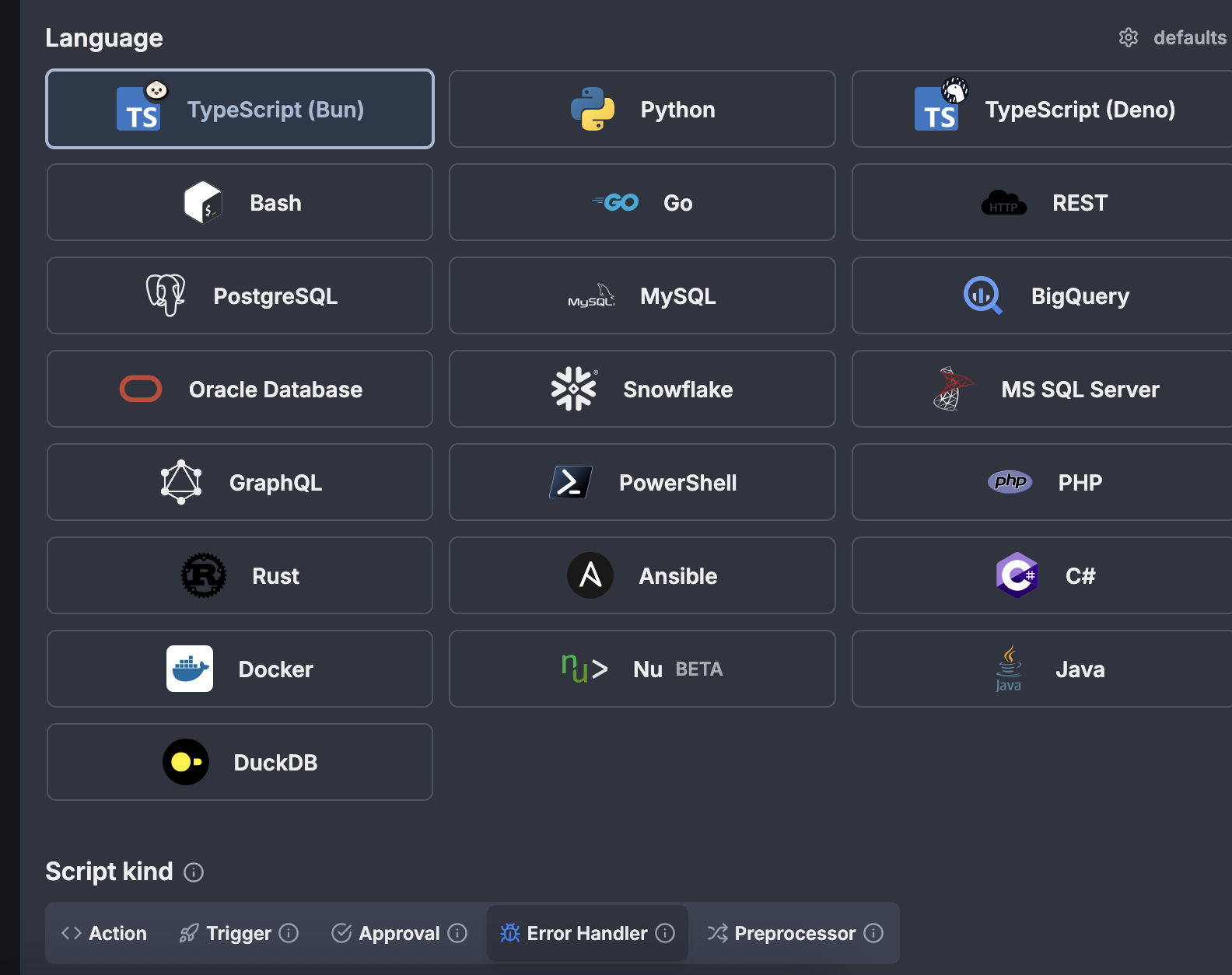Click the green Nu shell icon

585,669
